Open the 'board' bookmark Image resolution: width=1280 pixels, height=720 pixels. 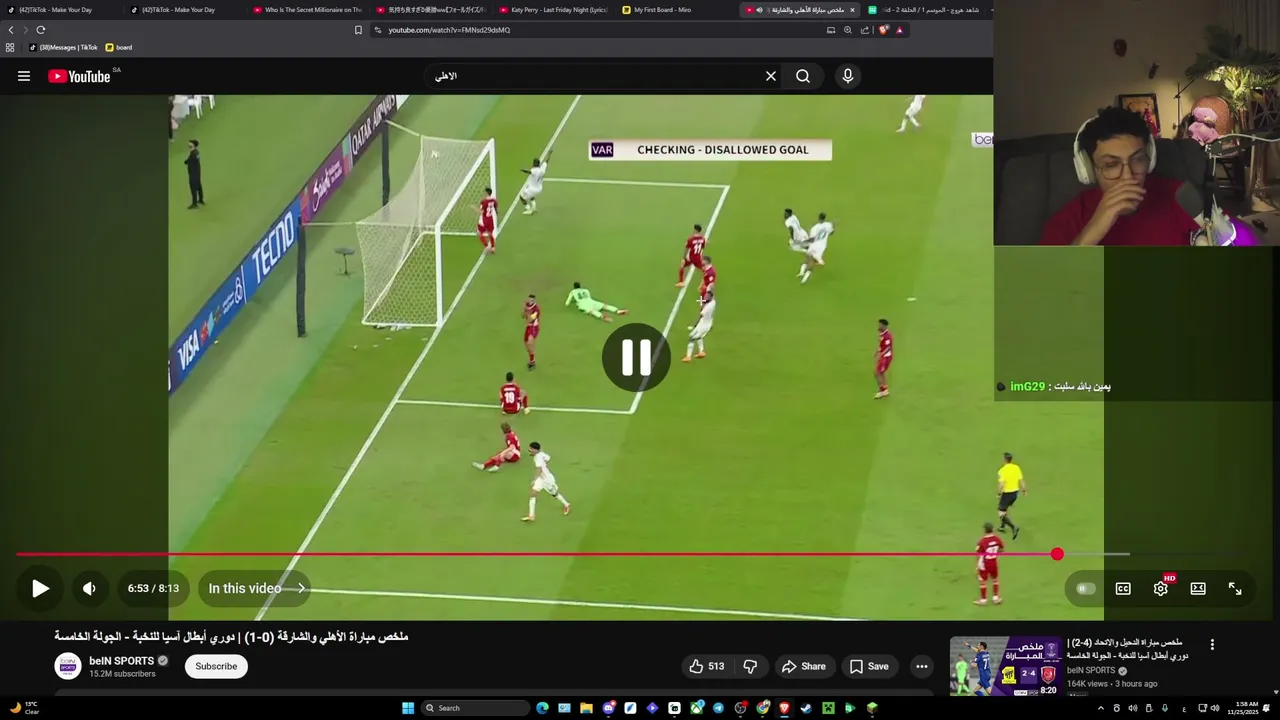click(118, 47)
